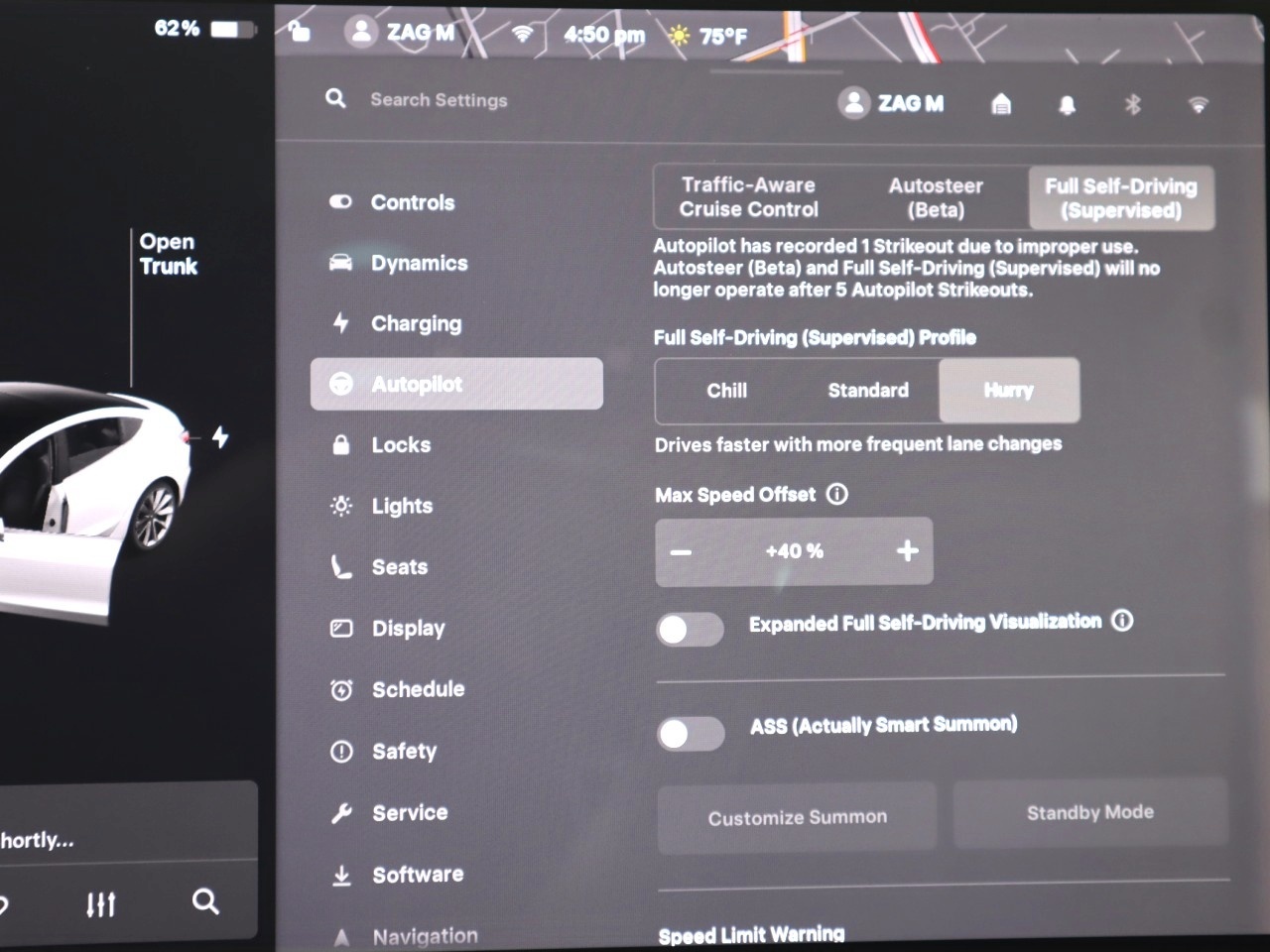The height and width of the screenshot is (952, 1270).
Task: Click Customize Summon button
Action: pyautogui.click(x=797, y=817)
